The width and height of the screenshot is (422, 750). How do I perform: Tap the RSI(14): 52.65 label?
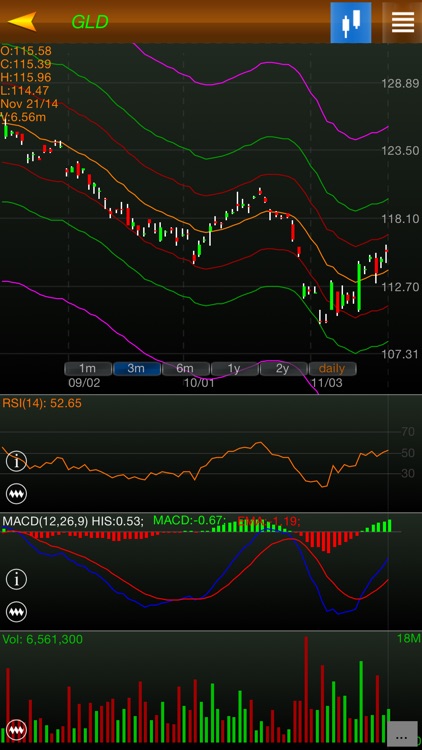point(42,403)
